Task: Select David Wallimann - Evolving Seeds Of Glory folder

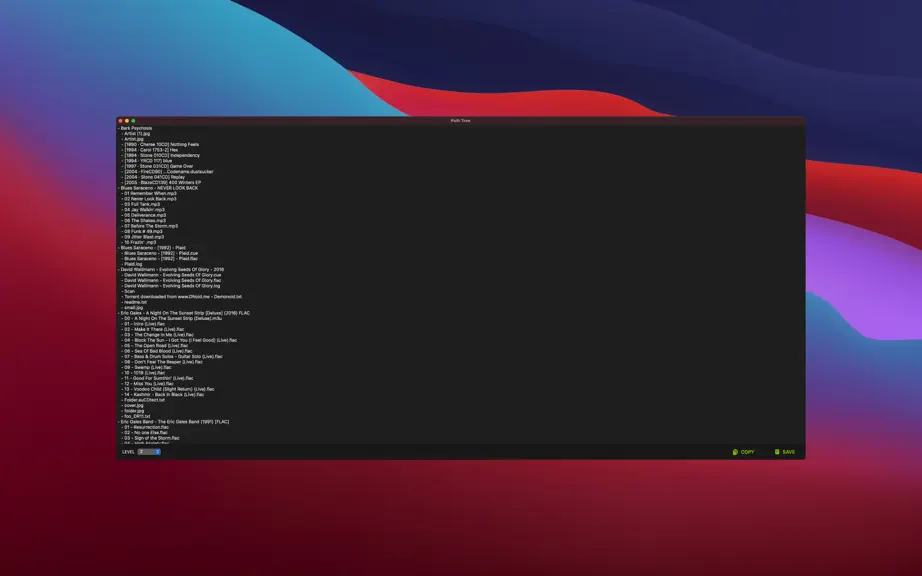Action: pyautogui.click(x=172, y=269)
